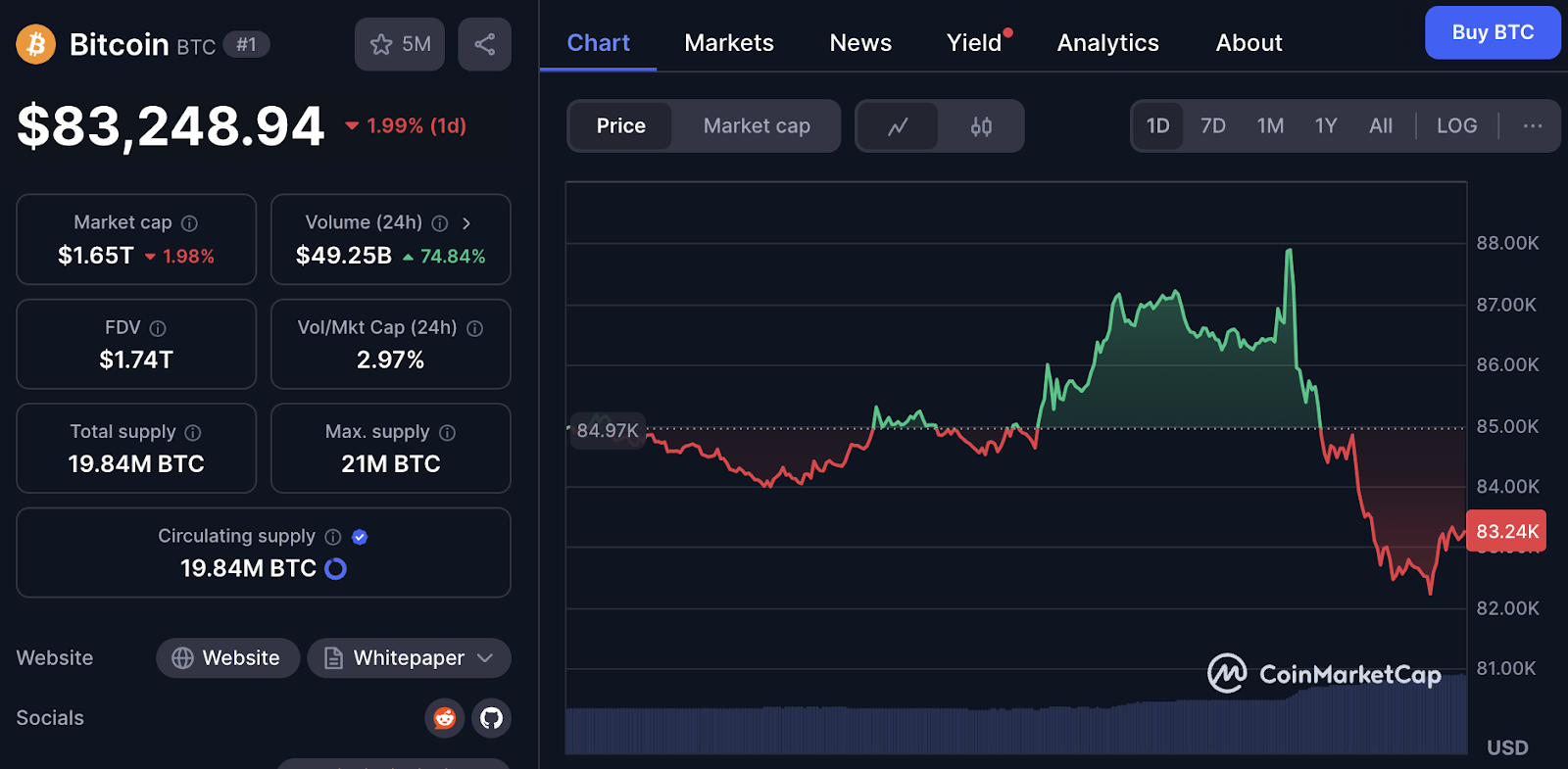Open the Reddit social link icon
The image size is (1568, 769).
pos(445,718)
